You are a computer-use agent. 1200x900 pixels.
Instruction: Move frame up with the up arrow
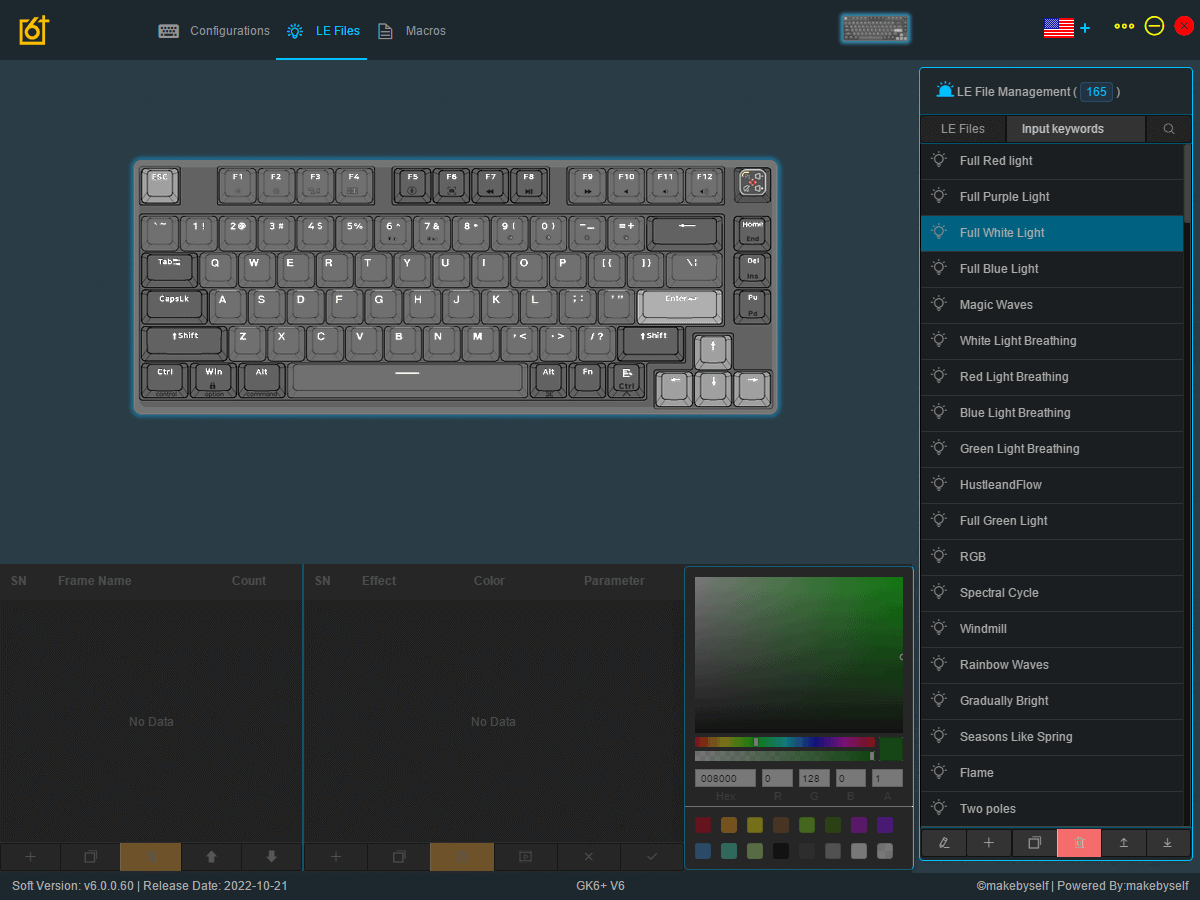[x=211, y=857]
